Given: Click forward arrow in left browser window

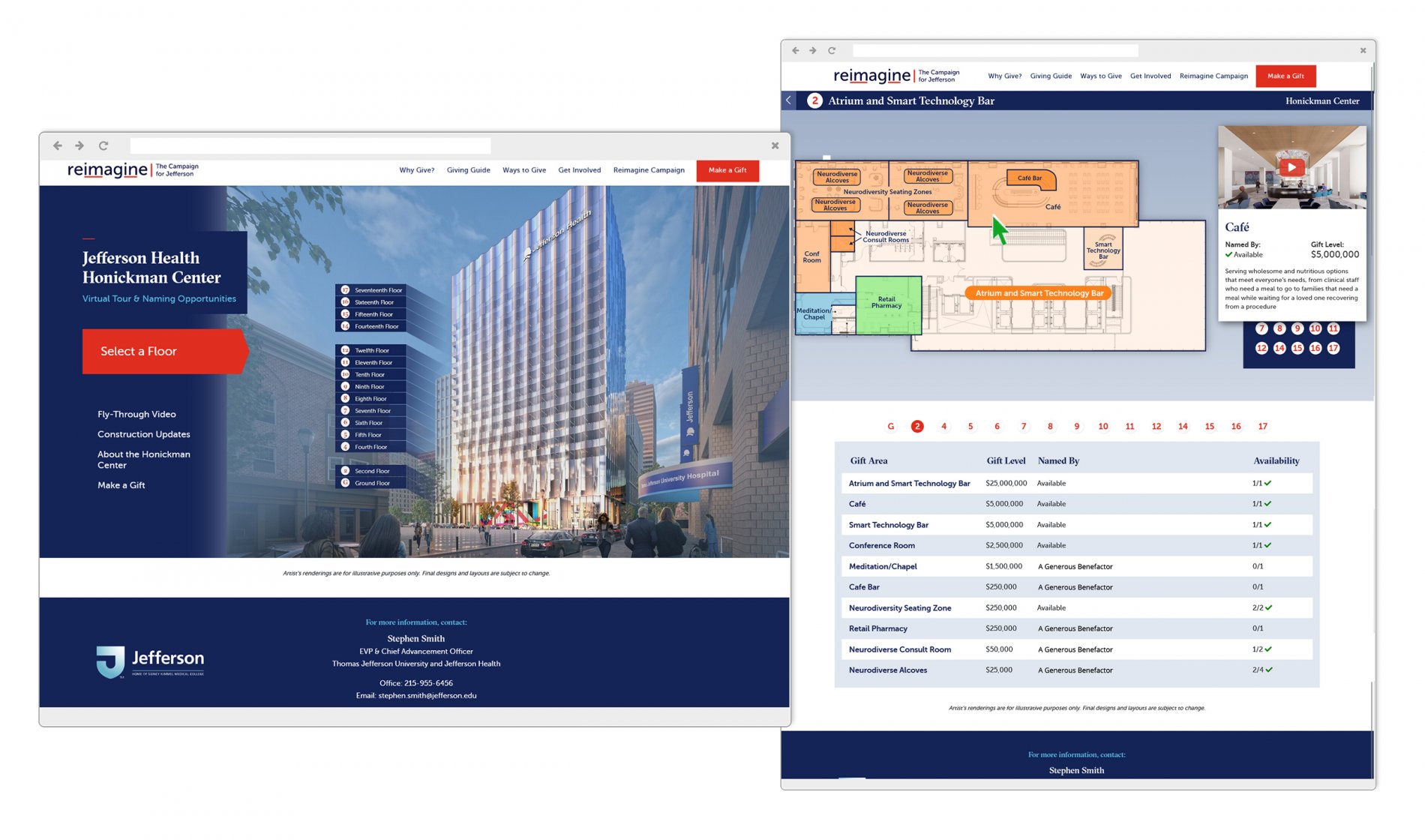Looking at the screenshot, I should 79,145.
